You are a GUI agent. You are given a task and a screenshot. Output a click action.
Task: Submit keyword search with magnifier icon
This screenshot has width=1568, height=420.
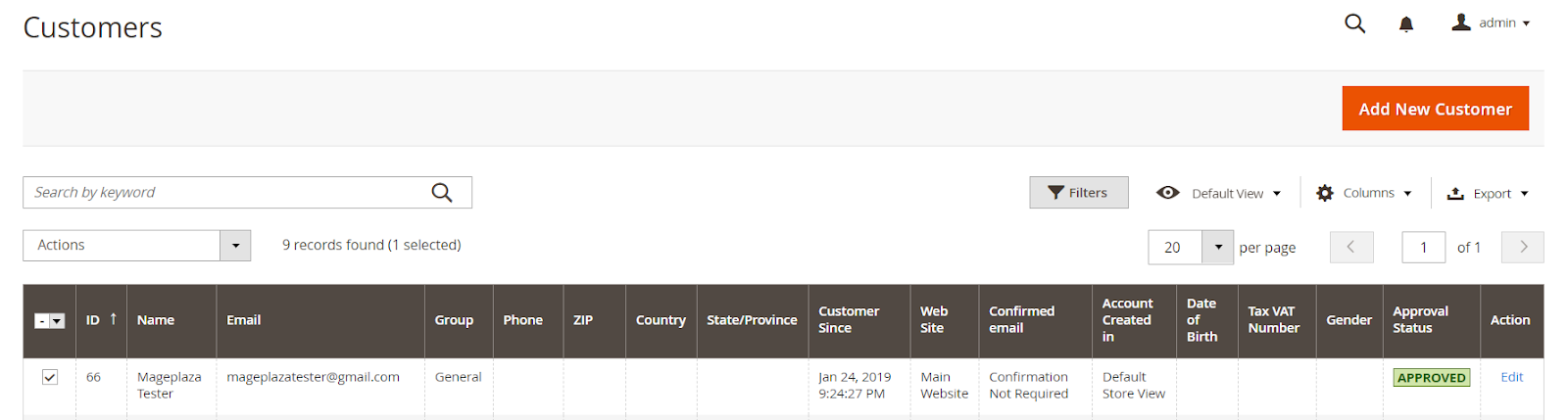[442, 193]
